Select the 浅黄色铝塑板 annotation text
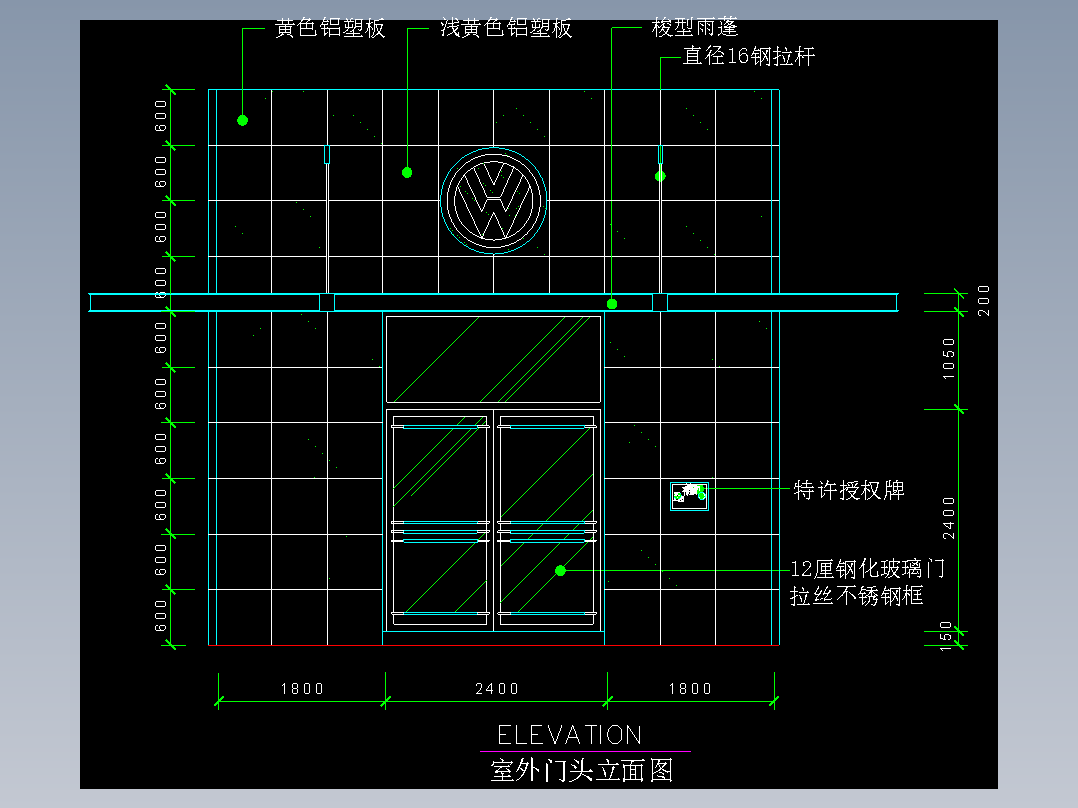This screenshot has width=1078, height=808. 506,28
